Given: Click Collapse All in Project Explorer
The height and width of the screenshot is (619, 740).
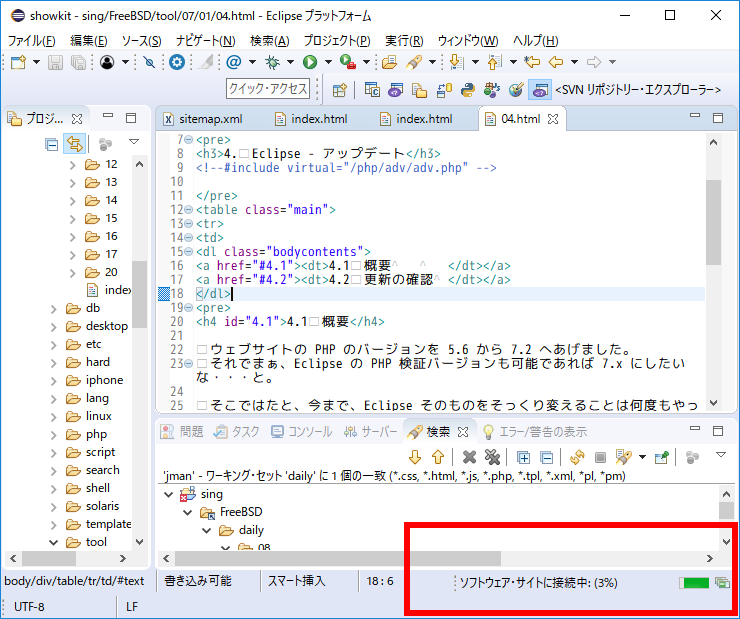Looking at the screenshot, I should point(51,143).
